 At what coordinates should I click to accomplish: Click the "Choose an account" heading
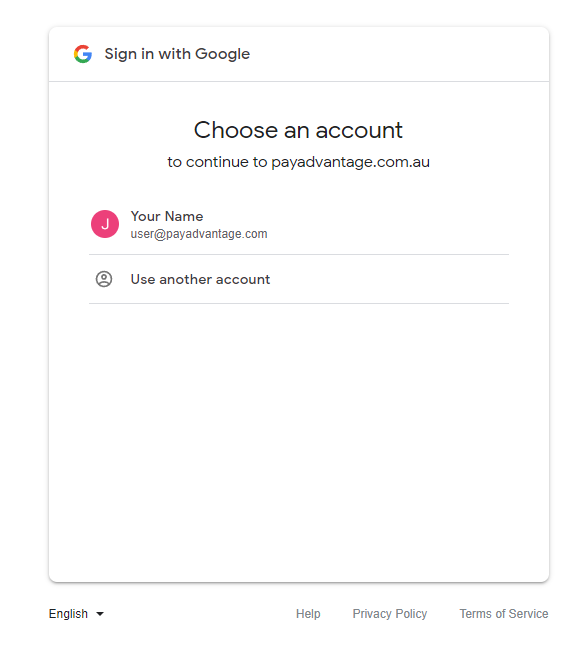pos(298,130)
